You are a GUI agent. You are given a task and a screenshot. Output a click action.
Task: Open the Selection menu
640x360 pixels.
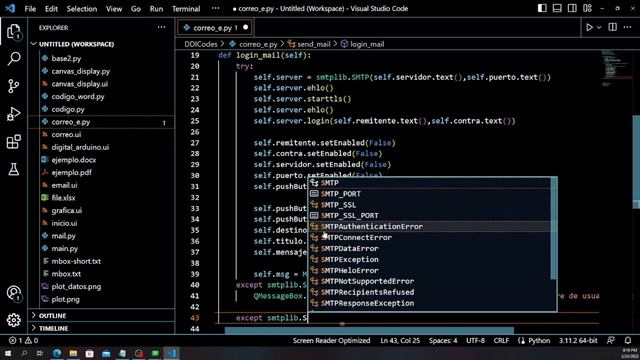click(x=82, y=9)
